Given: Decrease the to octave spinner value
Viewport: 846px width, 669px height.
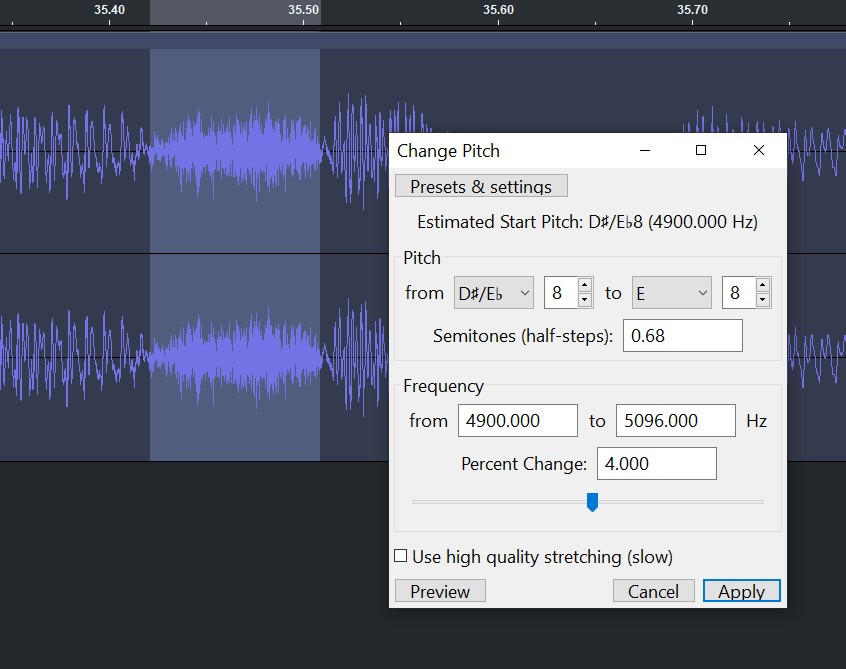Looking at the screenshot, I should point(763,300).
